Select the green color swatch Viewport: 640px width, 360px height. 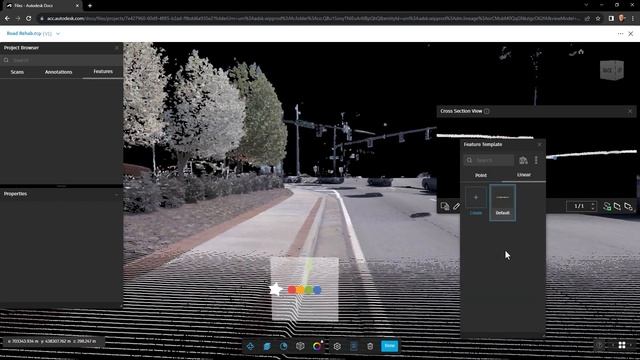point(309,290)
